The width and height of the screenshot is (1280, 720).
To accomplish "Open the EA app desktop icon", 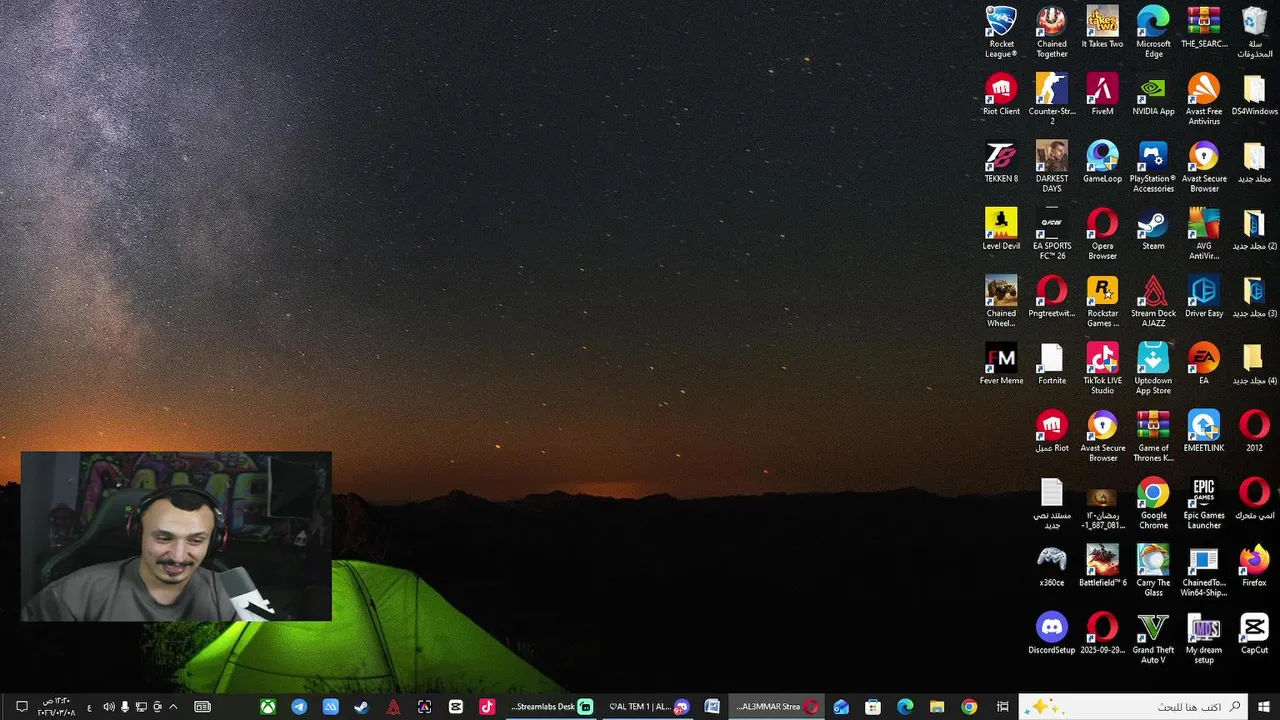I will tap(1204, 363).
